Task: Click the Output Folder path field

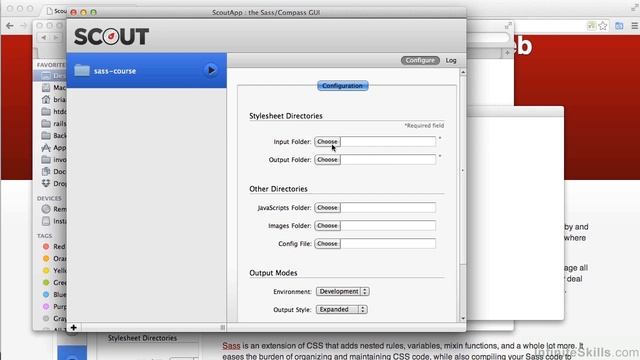Action: click(x=388, y=160)
